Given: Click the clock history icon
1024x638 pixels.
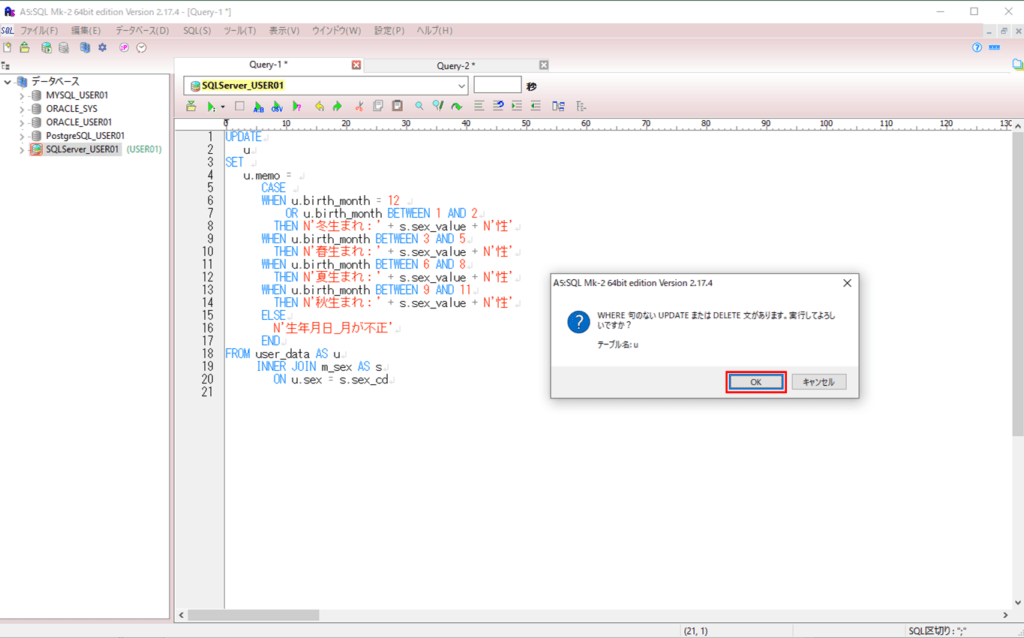Looking at the screenshot, I should coord(142,48).
